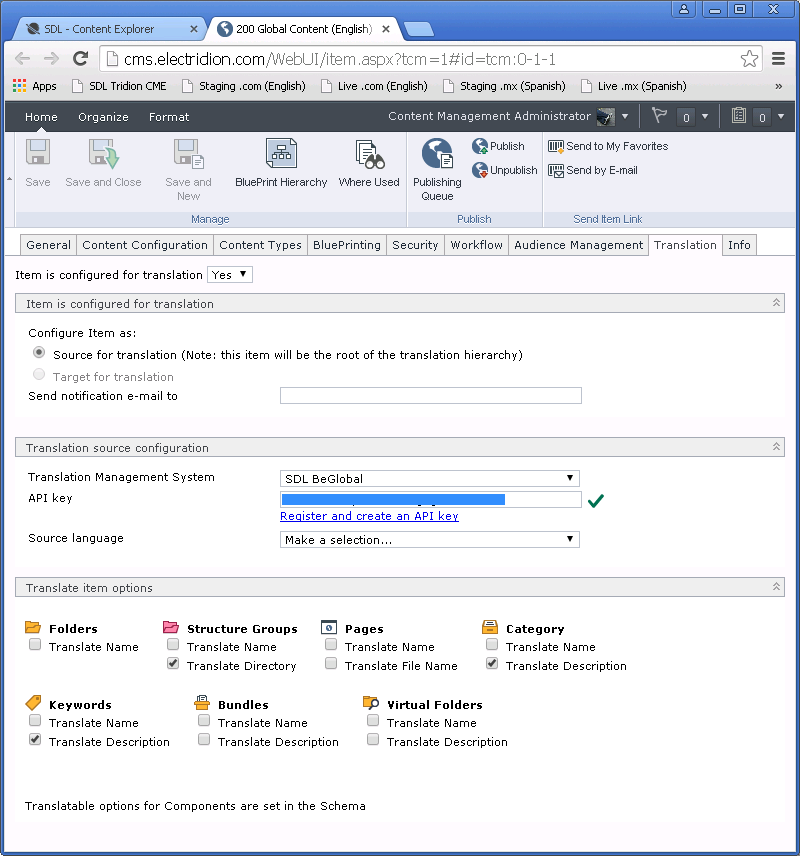800x856 pixels.
Task: Bookmark page with the star icon
Action: click(749, 59)
